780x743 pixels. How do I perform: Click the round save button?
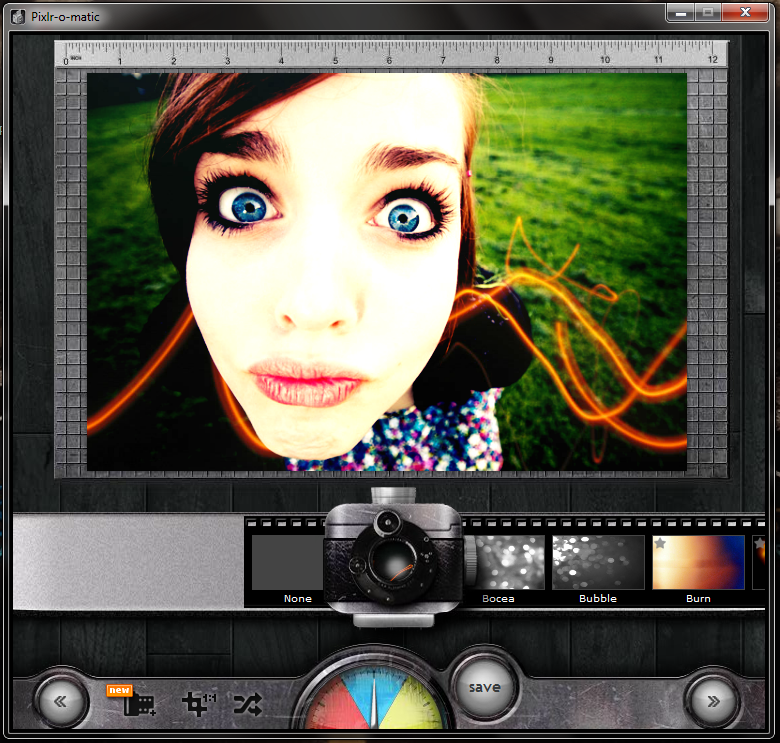click(x=485, y=687)
